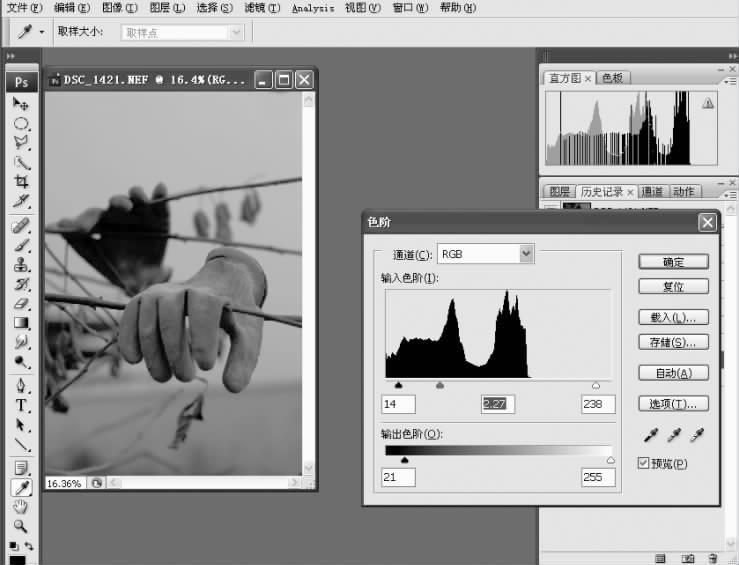The height and width of the screenshot is (565, 739).
Task: Open the 通道 RGB channel dropdown
Action: (527, 254)
